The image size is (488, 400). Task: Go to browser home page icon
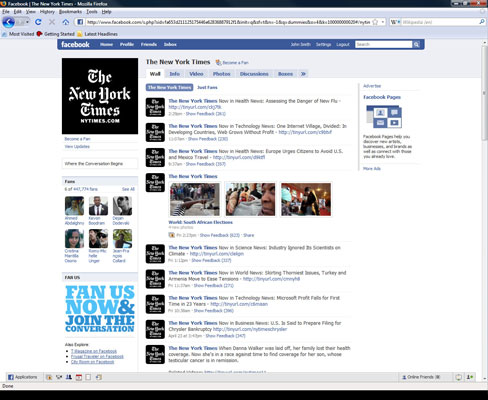pyautogui.click(x=66, y=22)
